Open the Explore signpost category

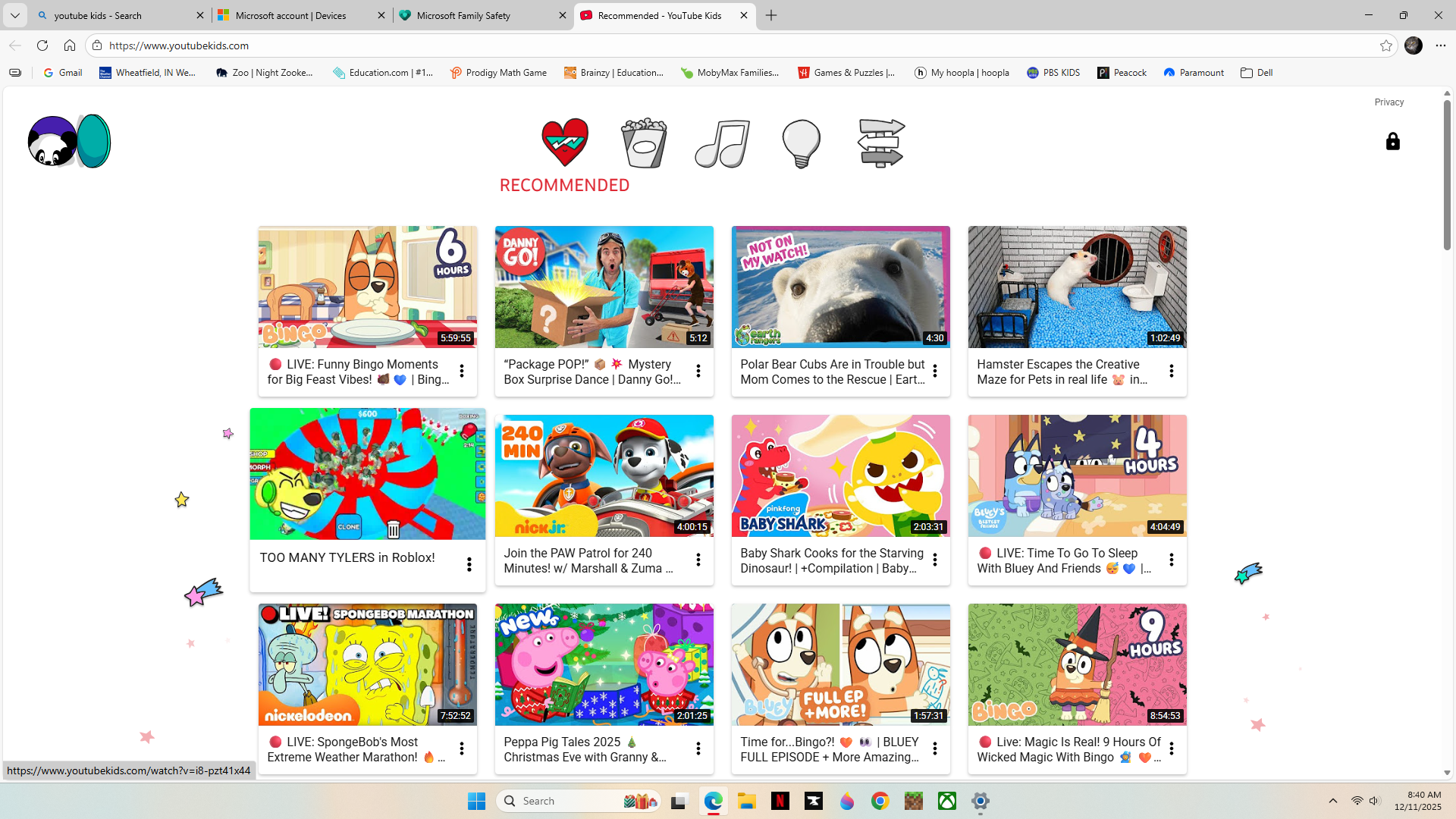[x=880, y=143]
